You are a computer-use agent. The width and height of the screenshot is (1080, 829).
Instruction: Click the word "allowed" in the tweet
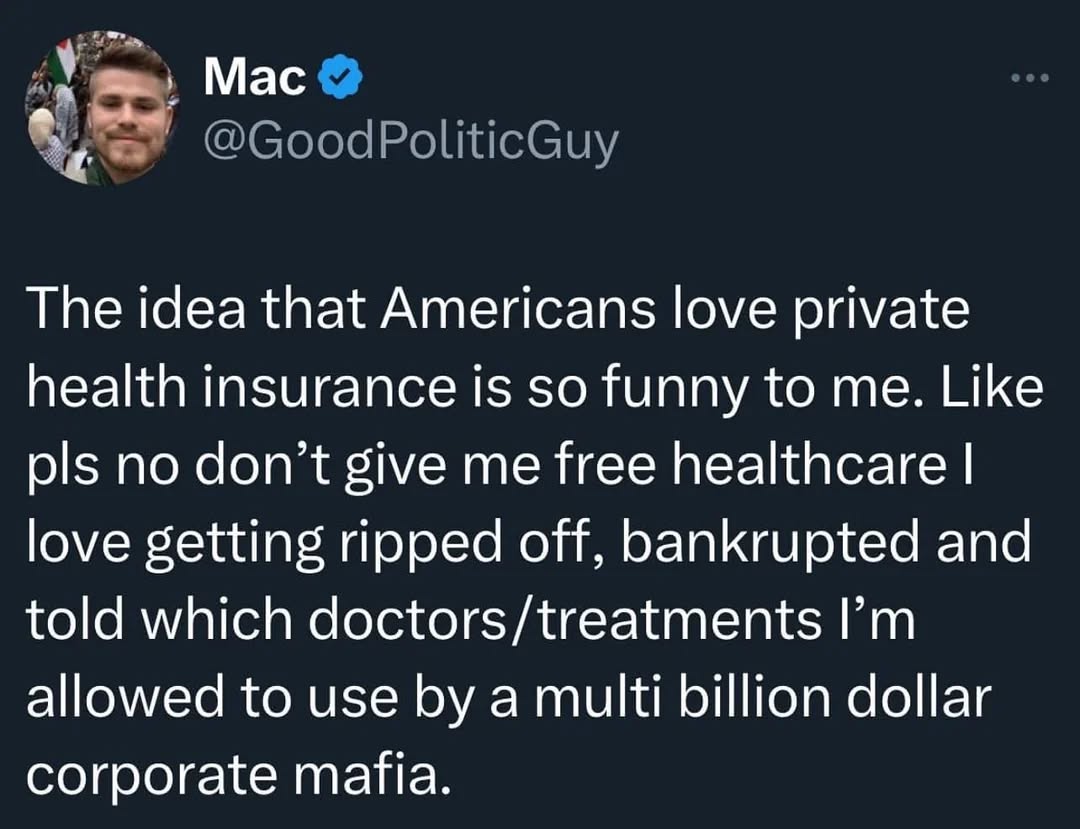(x=123, y=697)
